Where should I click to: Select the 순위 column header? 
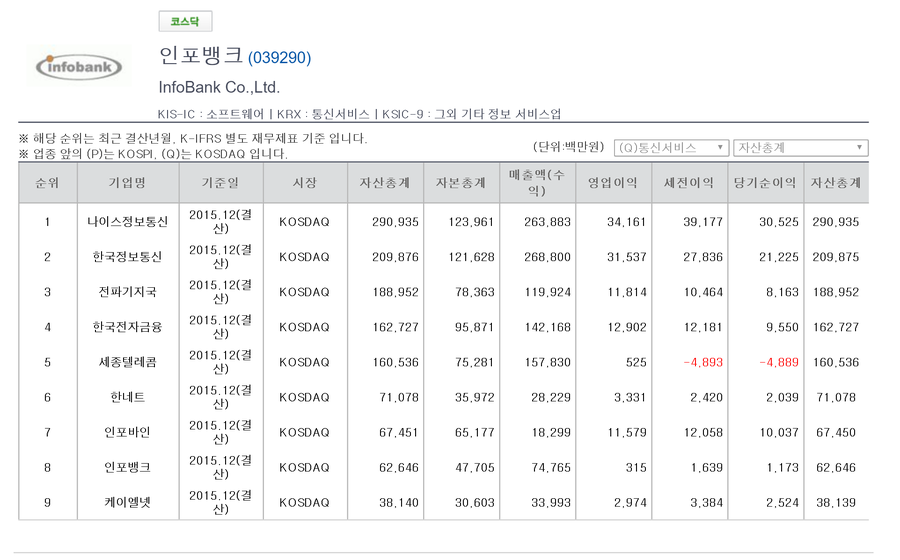click(x=48, y=183)
